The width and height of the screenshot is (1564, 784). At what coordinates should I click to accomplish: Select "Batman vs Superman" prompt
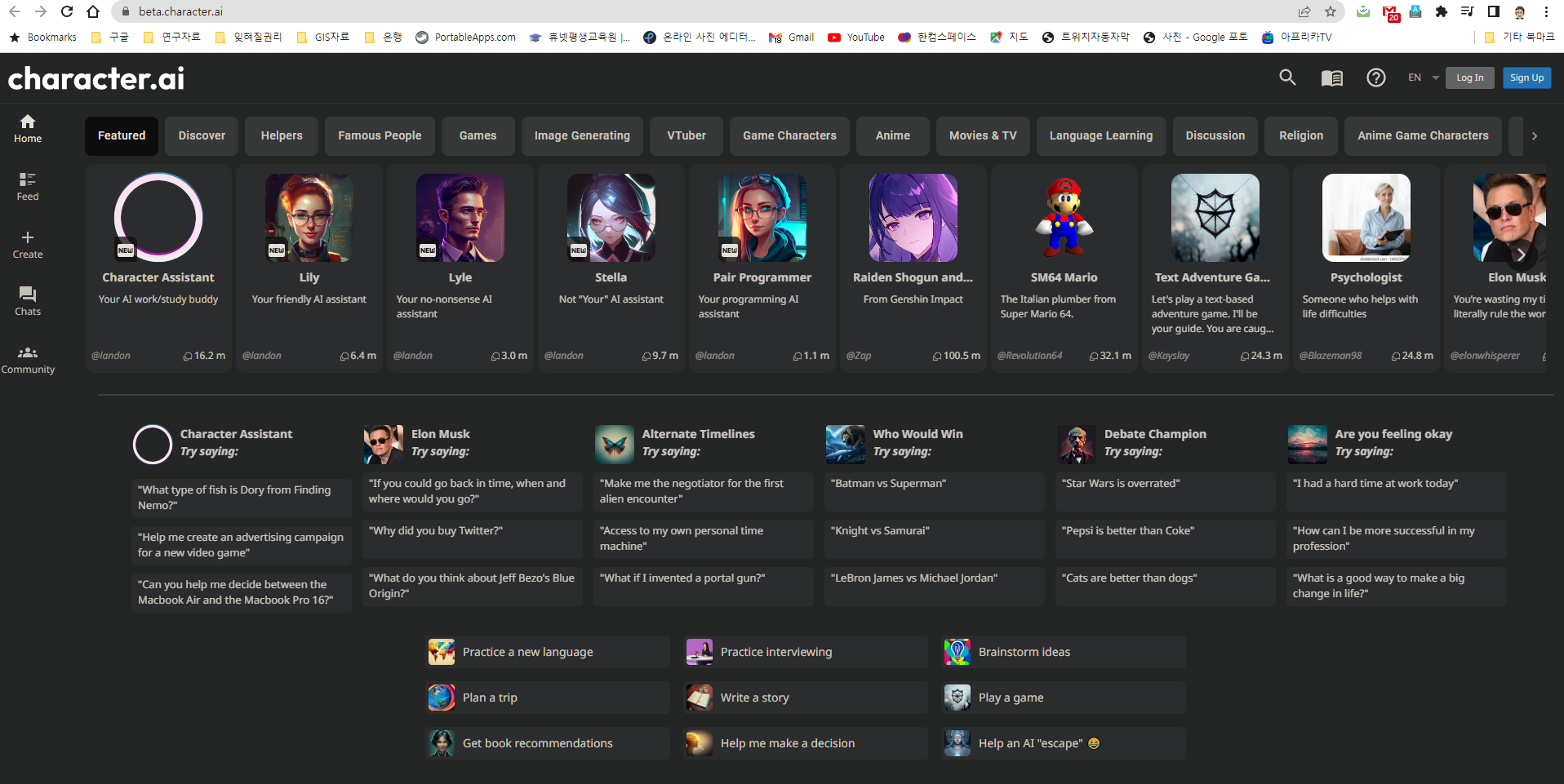pyautogui.click(x=934, y=491)
